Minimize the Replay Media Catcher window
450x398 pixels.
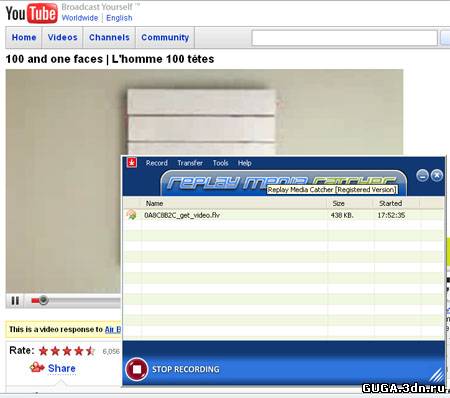pyautogui.click(x=422, y=175)
